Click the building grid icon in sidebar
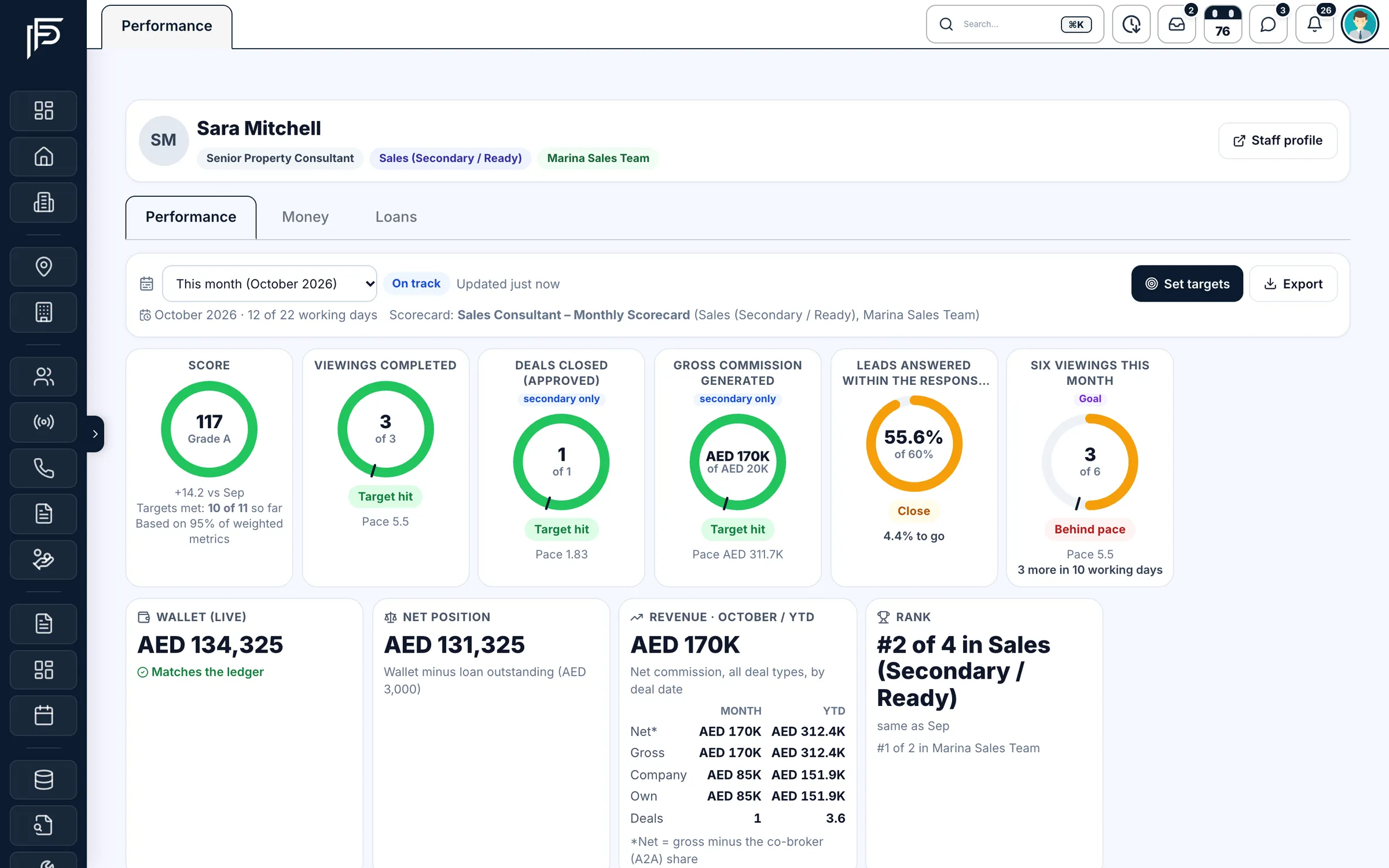 pyautogui.click(x=43, y=312)
